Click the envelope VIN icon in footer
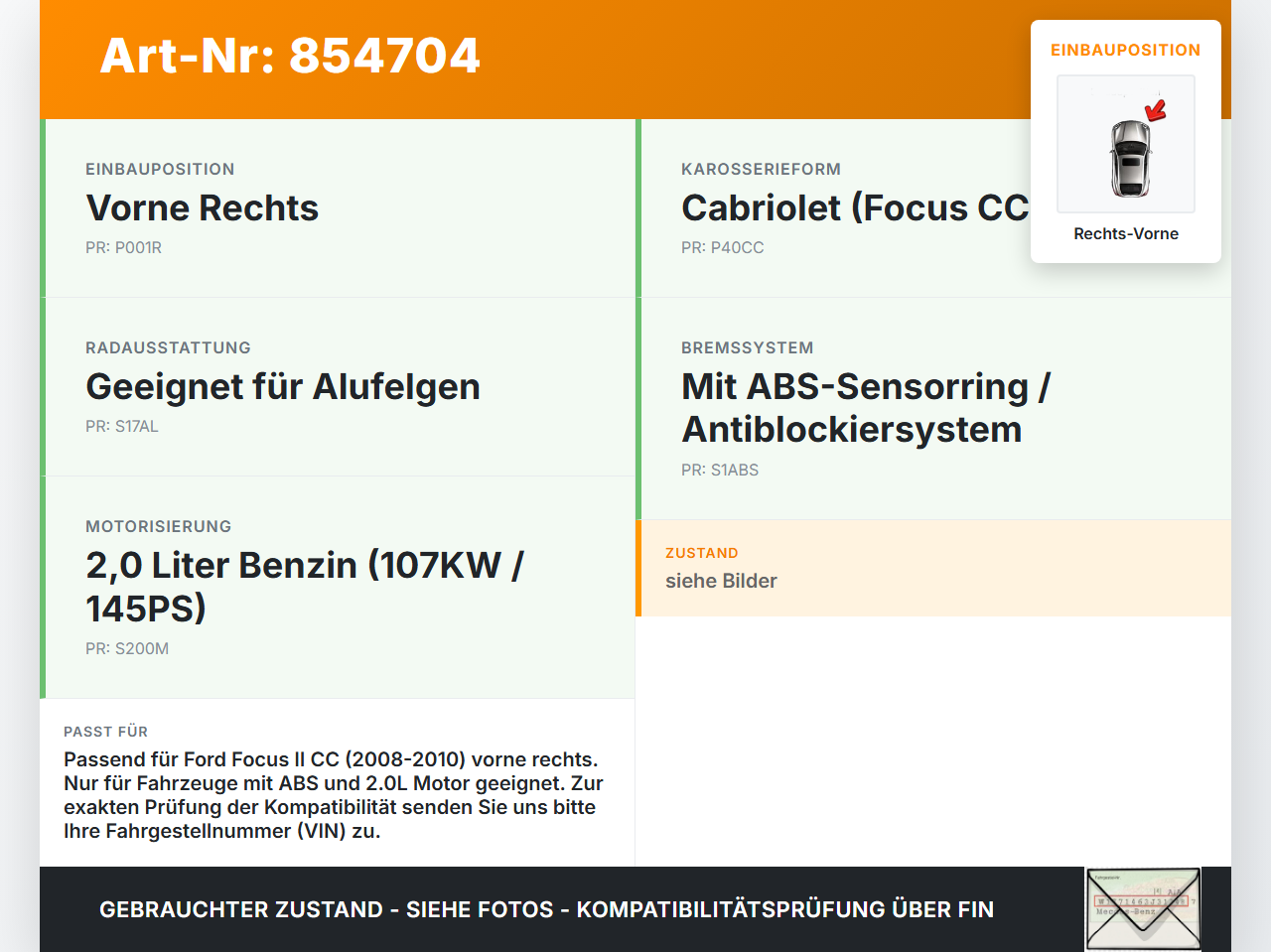Image resolution: width=1271 pixels, height=952 pixels. point(1143,909)
